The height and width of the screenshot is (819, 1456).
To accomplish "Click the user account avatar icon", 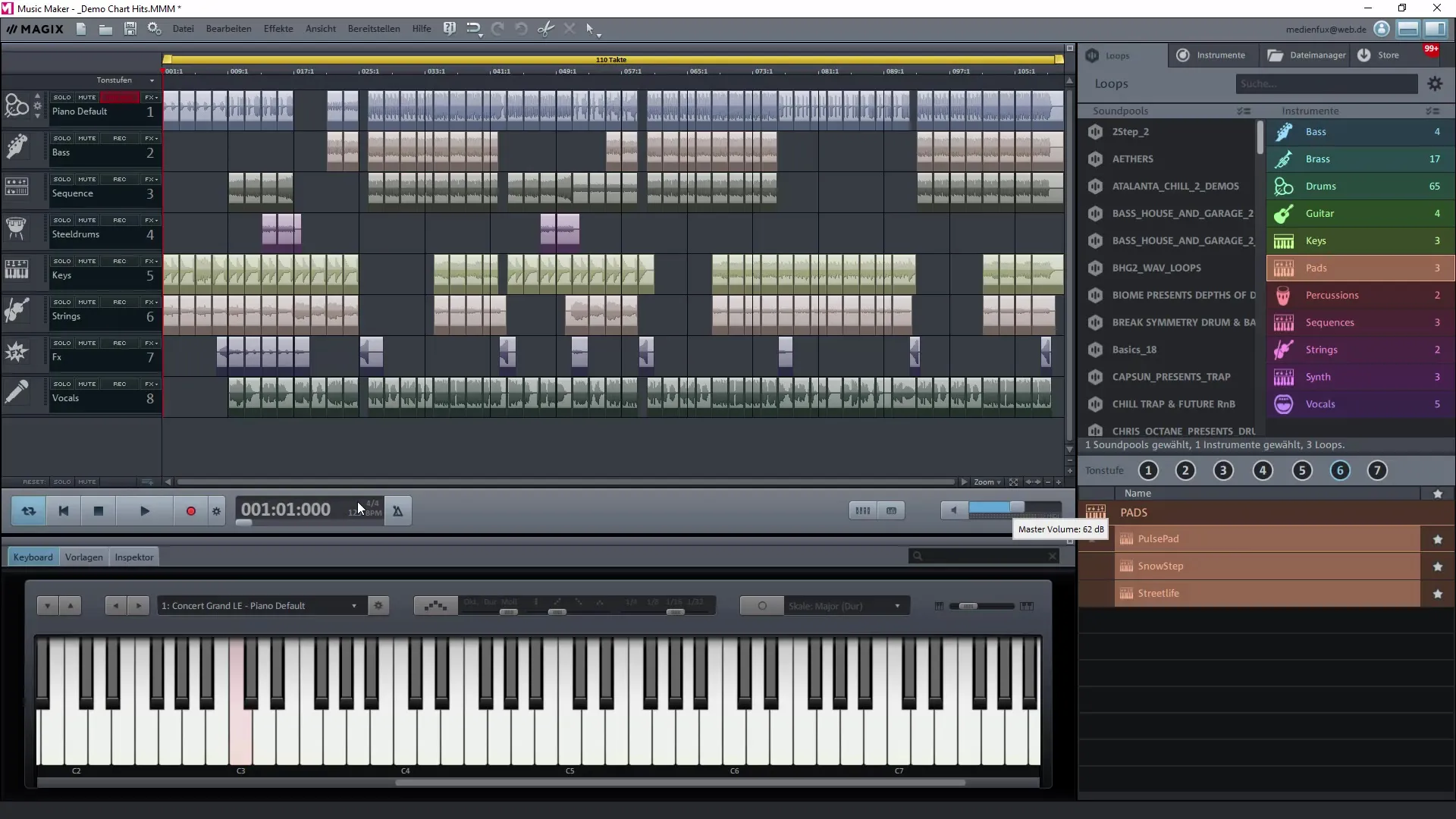I will pos(1382,29).
